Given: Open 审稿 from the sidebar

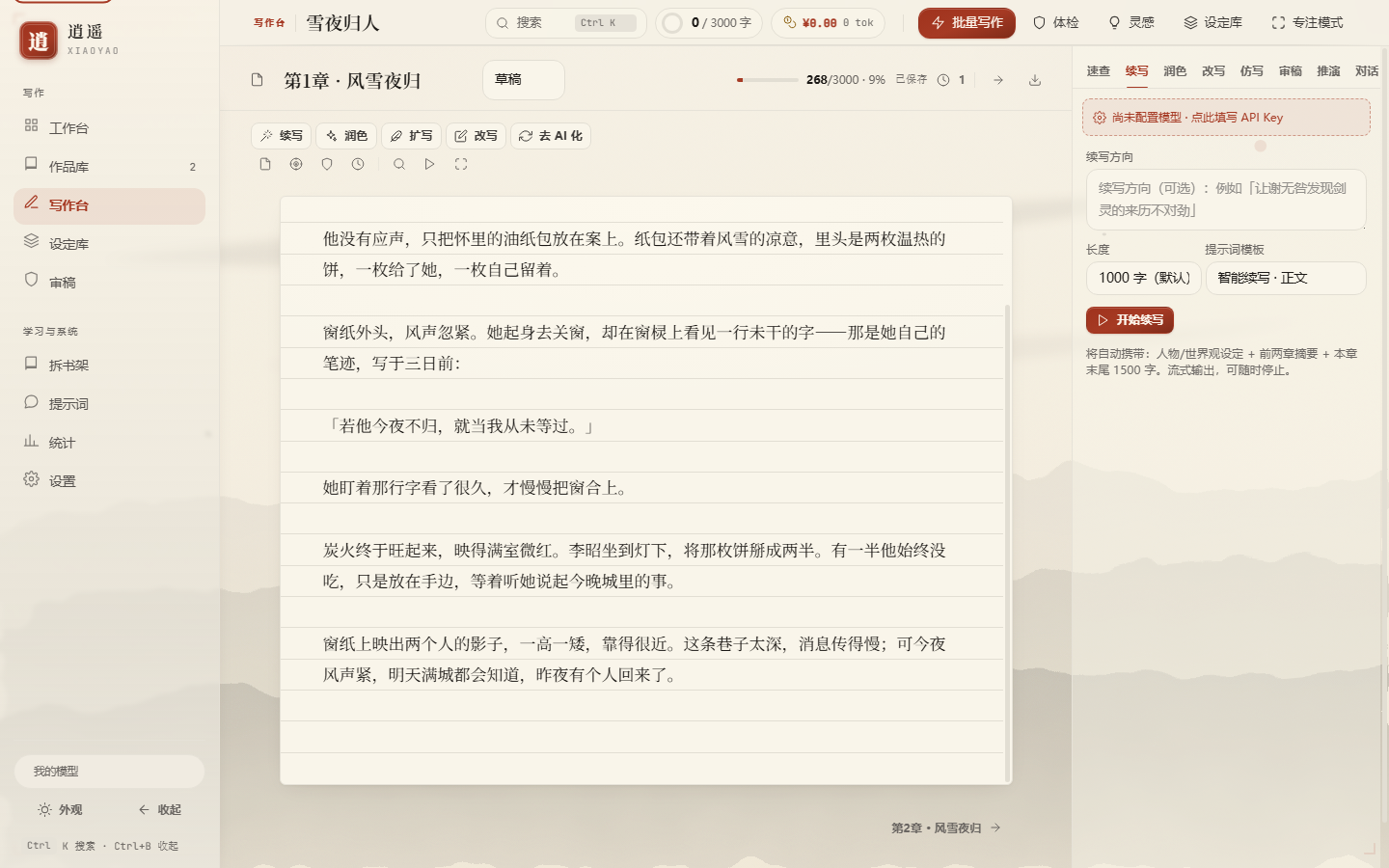Looking at the screenshot, I should (109, 282).
